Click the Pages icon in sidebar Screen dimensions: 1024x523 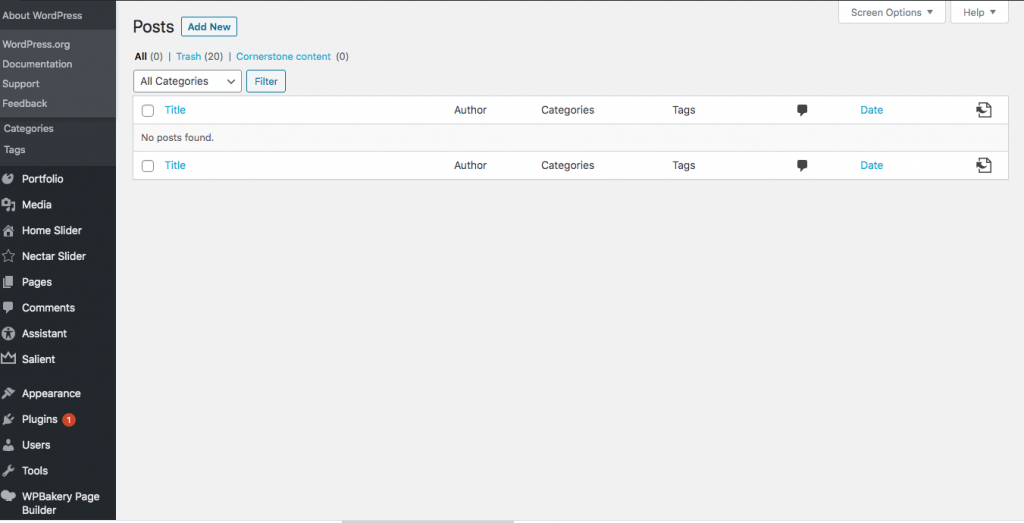(x=8, y=282)
